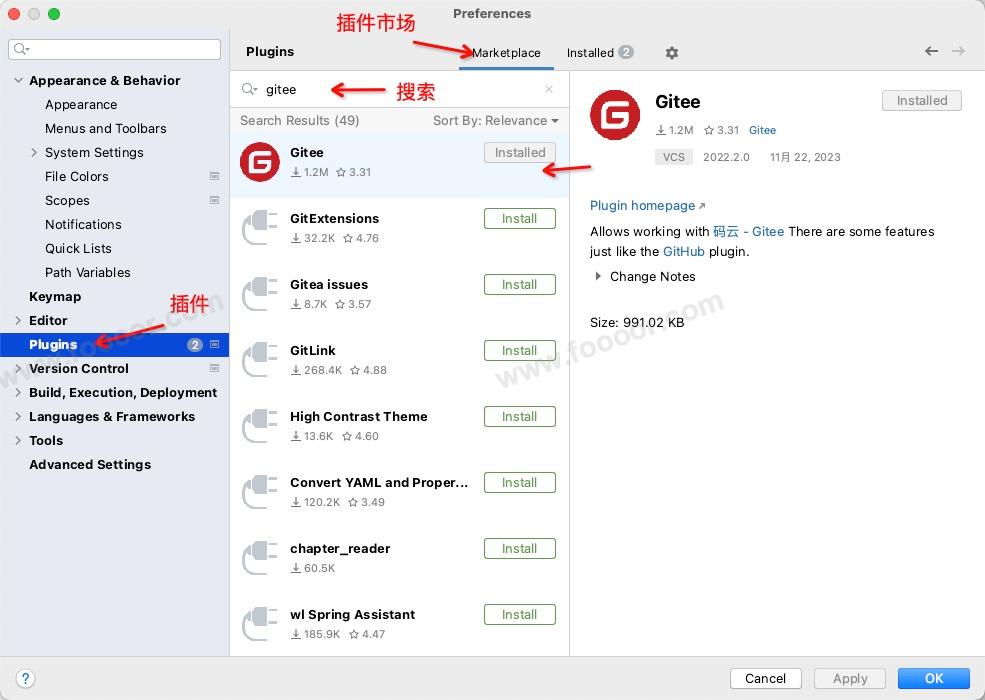Collapse the Appearance & Behavior section

point(19,80)
